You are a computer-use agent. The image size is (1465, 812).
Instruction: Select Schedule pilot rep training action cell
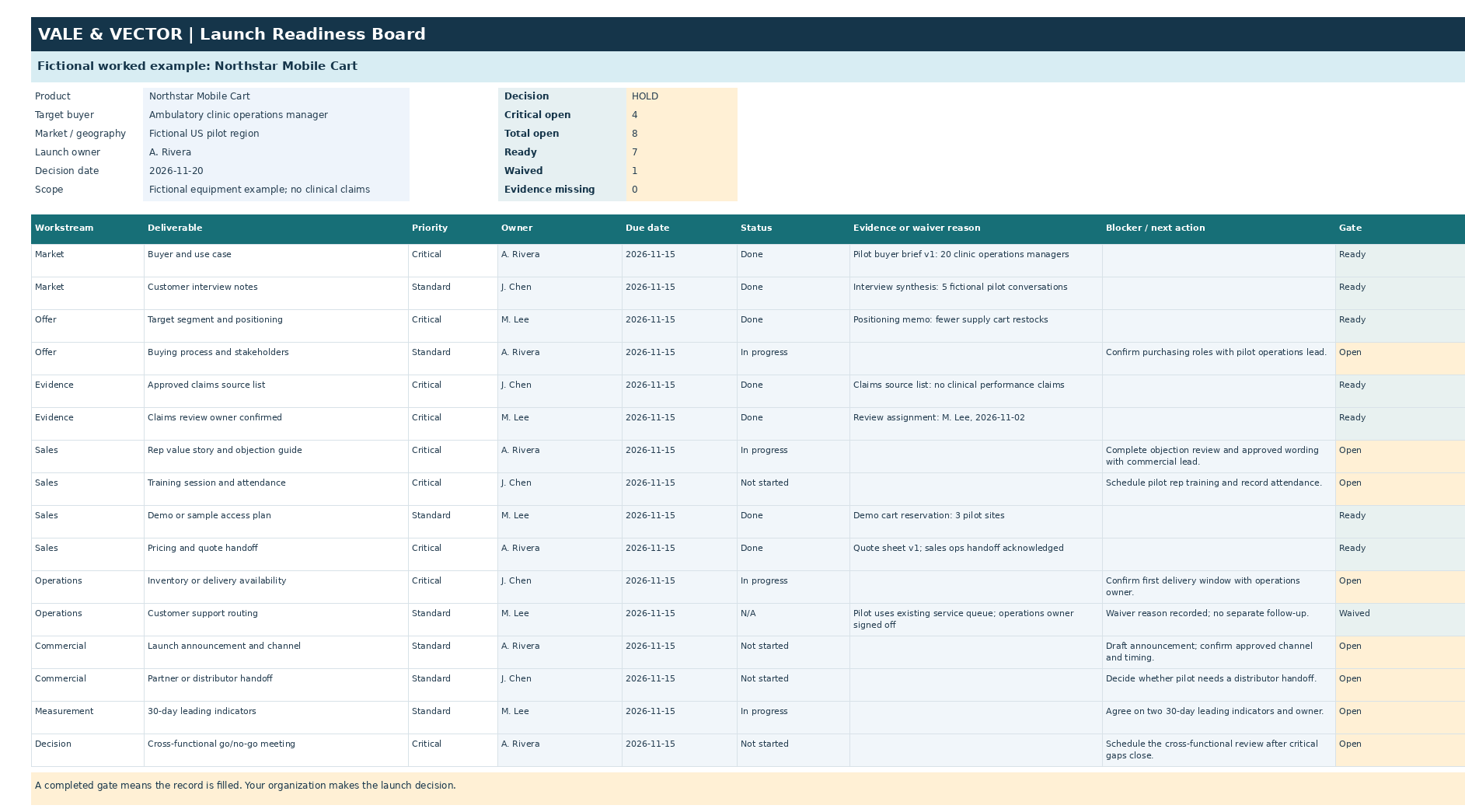tap(1219, 490)
